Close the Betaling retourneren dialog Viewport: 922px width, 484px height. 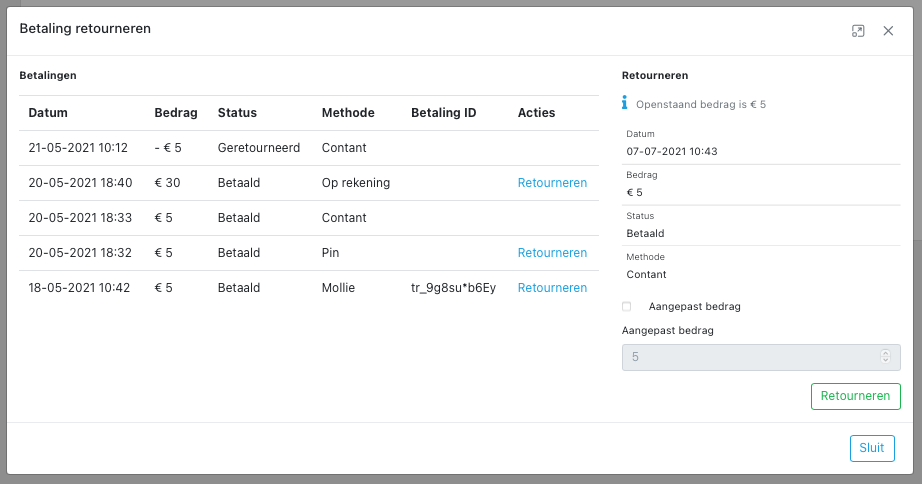click(888, 31)
